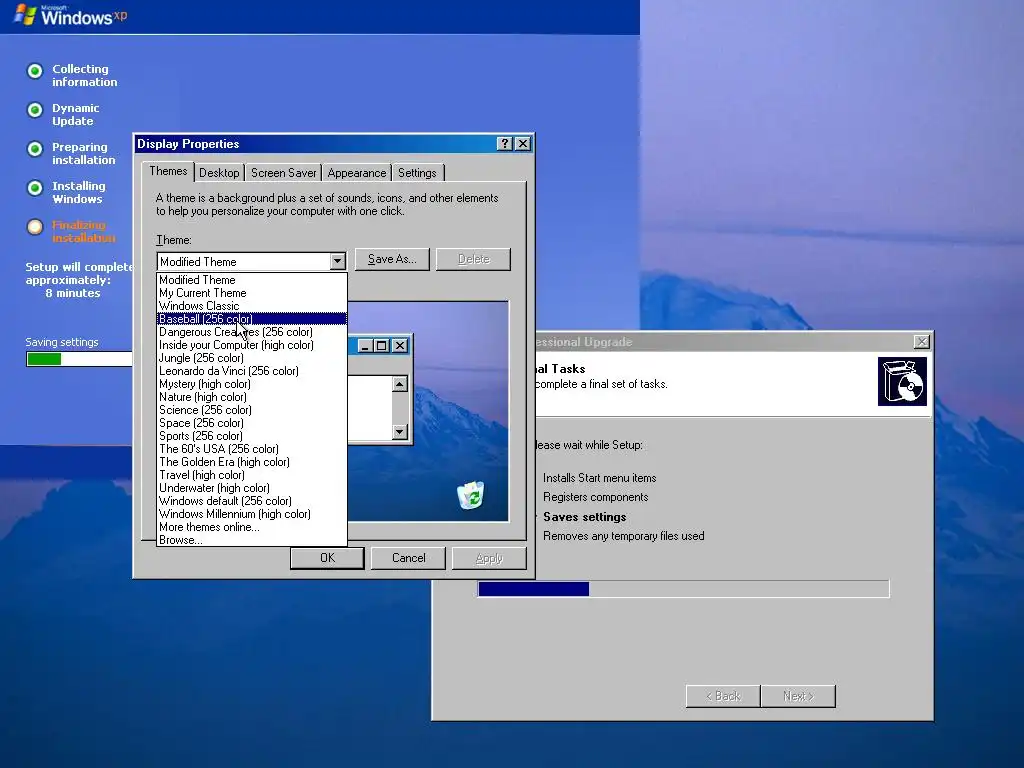Open the Screen Saver tab
The image size is (1024, 768).
[283, 173]
